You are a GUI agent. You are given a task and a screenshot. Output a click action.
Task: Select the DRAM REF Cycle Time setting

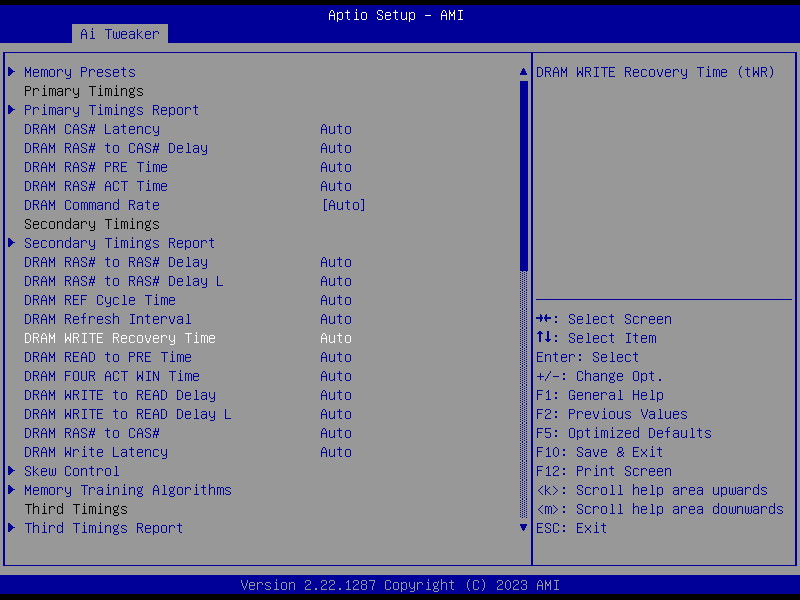100,300
